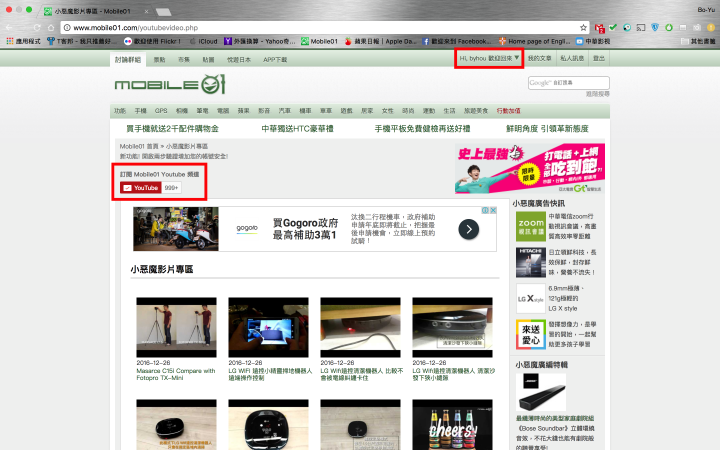Click 登出 to log out

[x=599, y=58]
